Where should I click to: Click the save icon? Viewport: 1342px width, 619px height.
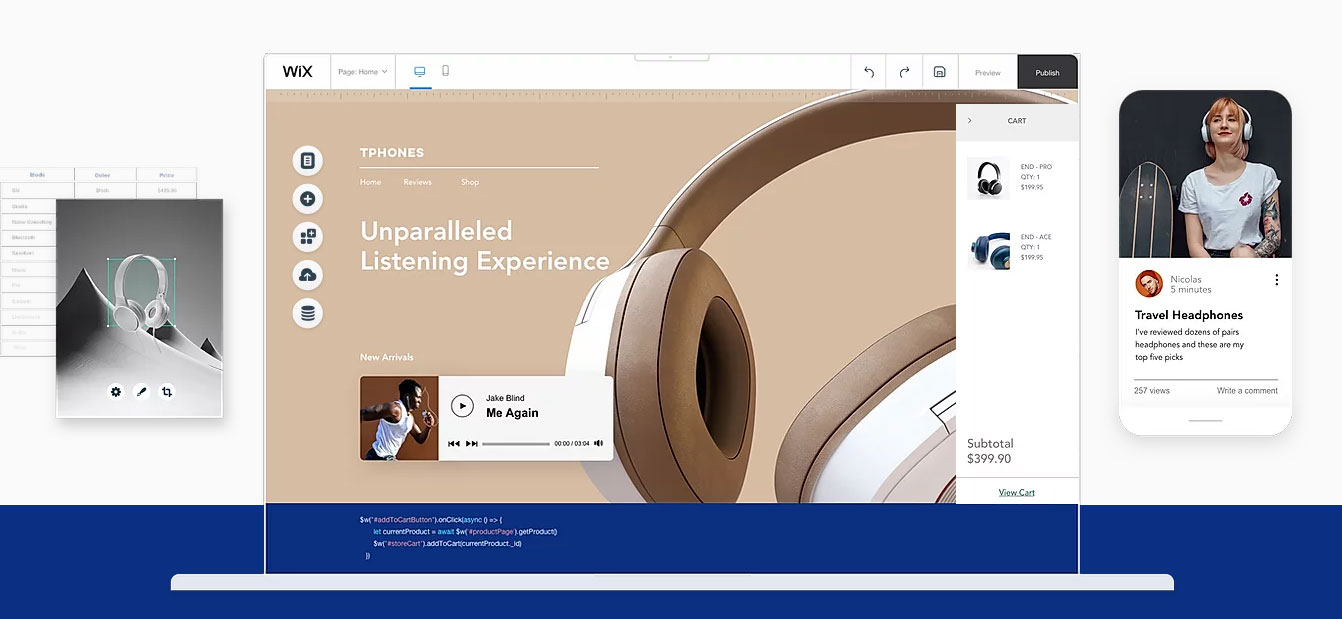(x=939, y=72)
